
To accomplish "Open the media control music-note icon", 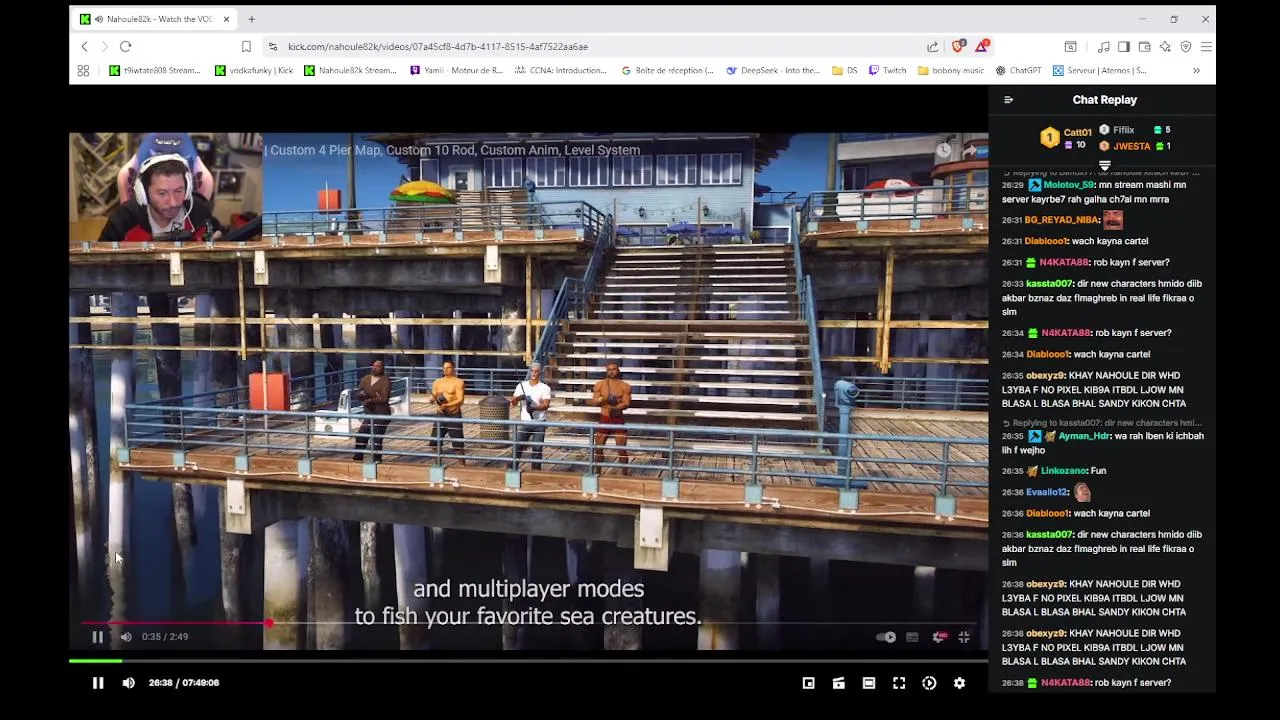I will [1103, 47].
